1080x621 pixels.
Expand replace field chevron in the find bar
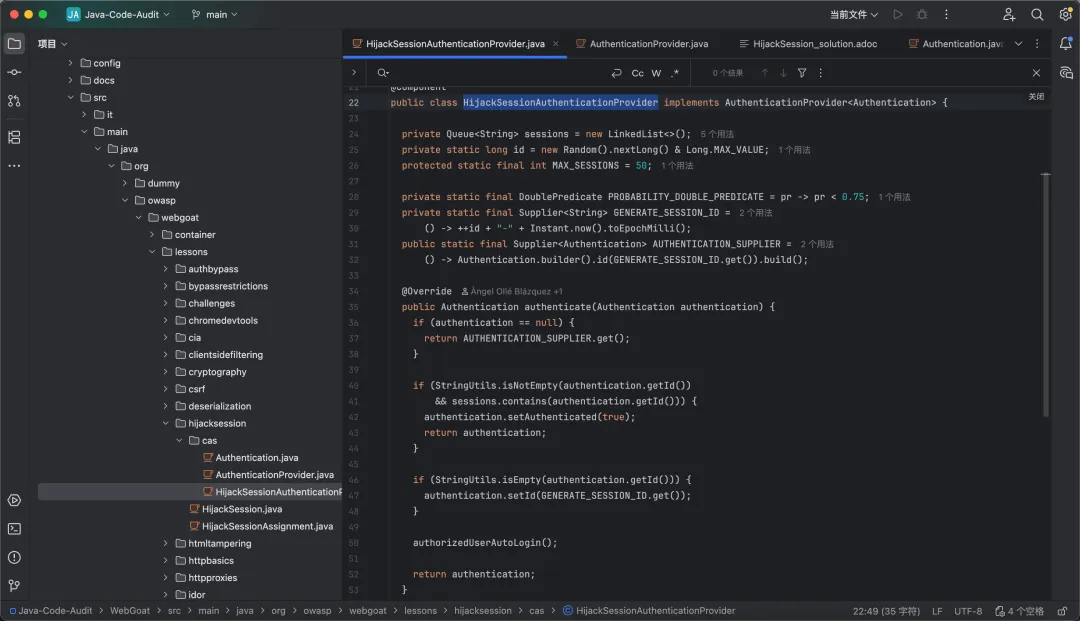354,72
